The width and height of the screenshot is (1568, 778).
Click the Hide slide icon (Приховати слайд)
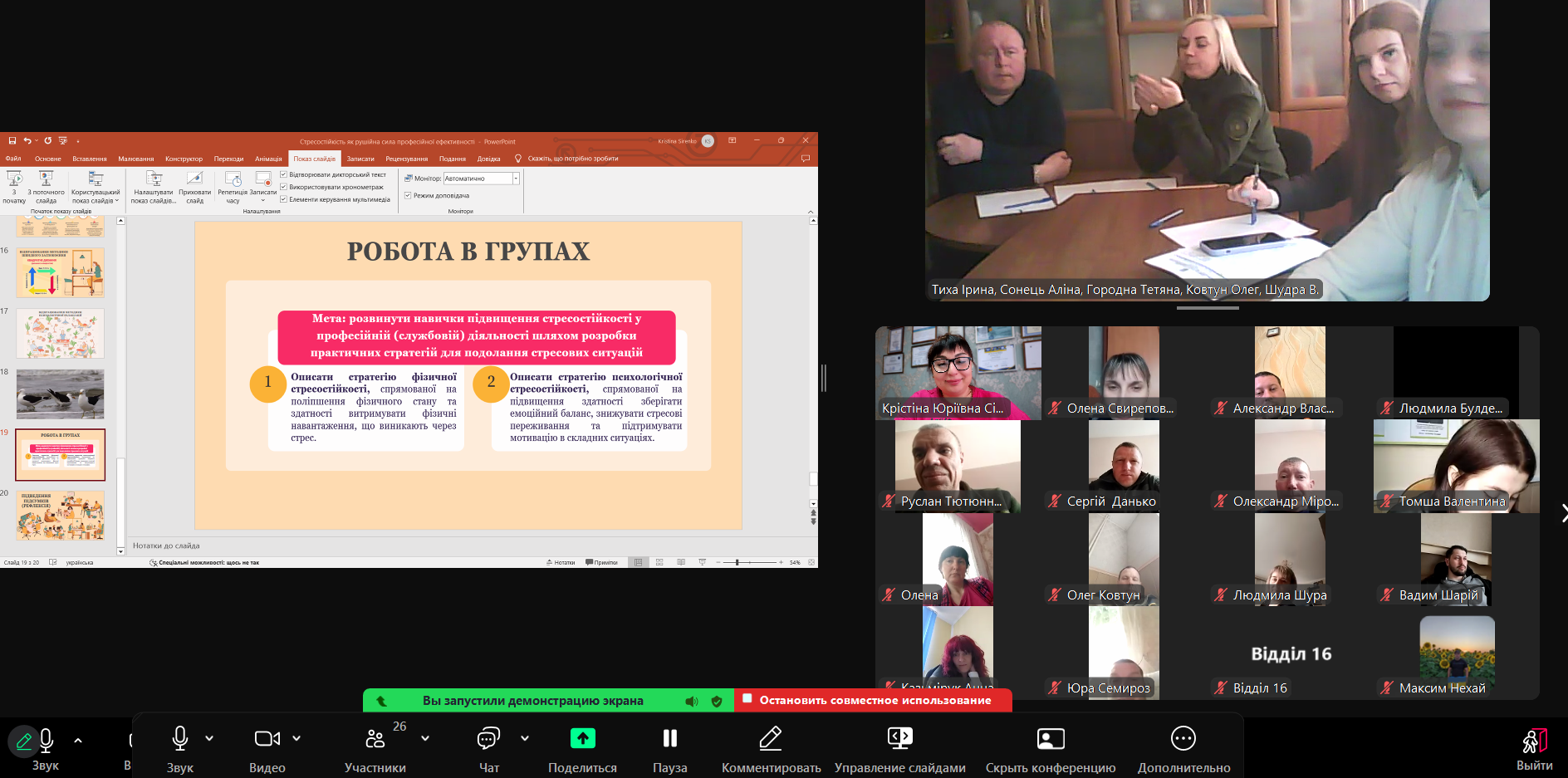[194, 179]
